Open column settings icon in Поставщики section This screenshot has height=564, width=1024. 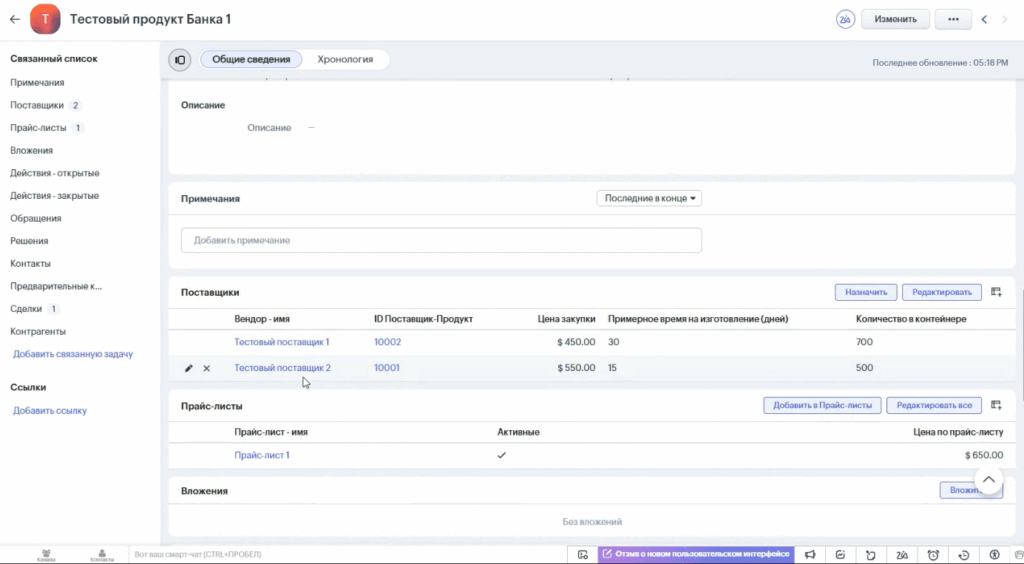tap(996, 292)
